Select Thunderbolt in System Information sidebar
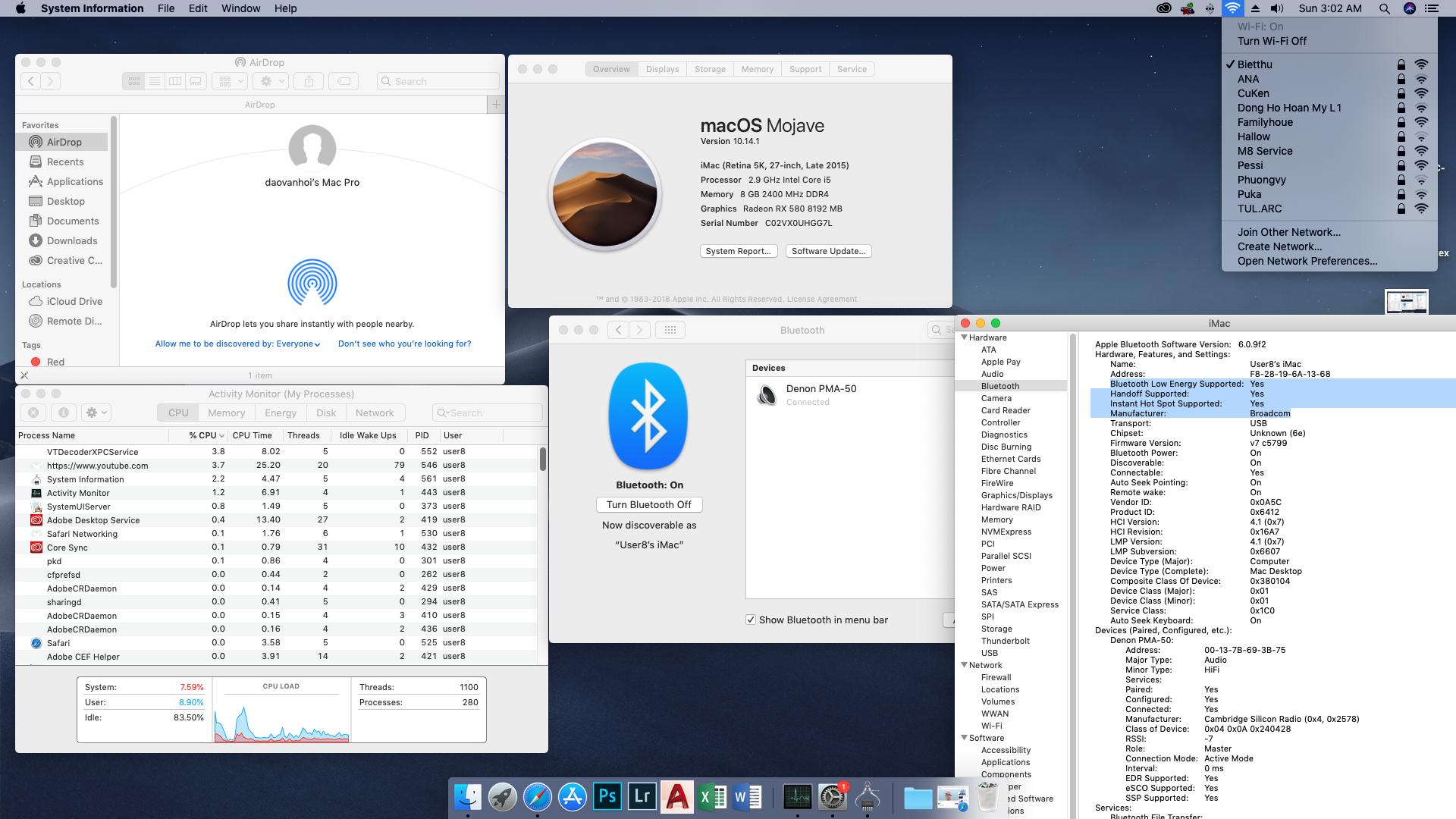 (1005, 641)
